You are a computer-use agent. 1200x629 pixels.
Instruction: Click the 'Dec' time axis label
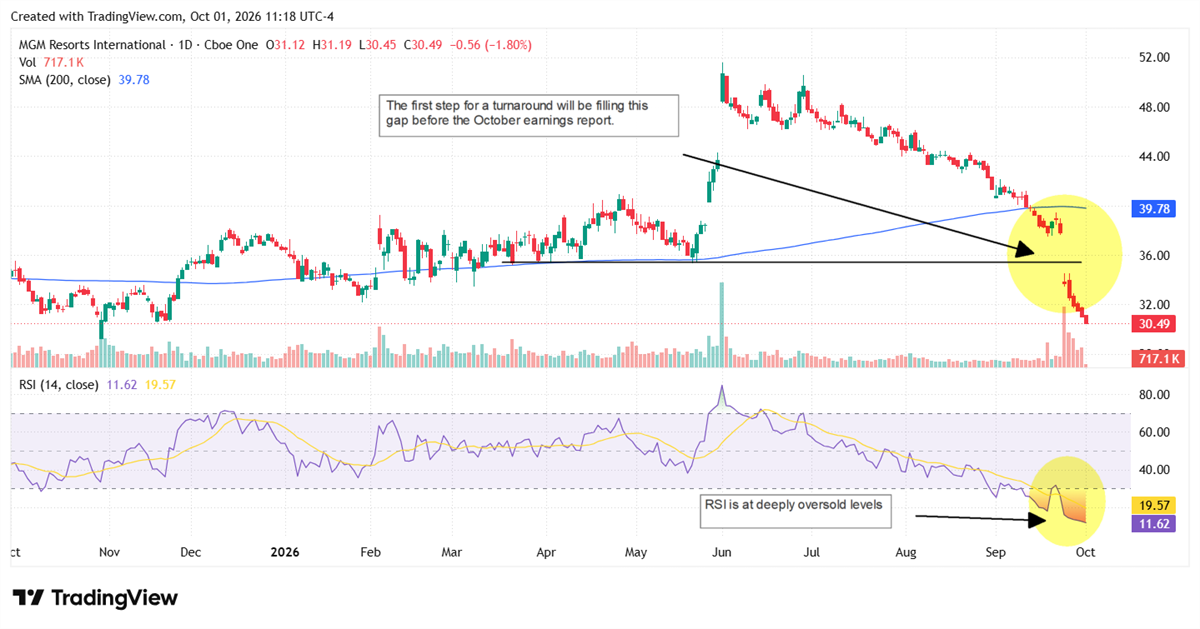[x=191, y=551]
